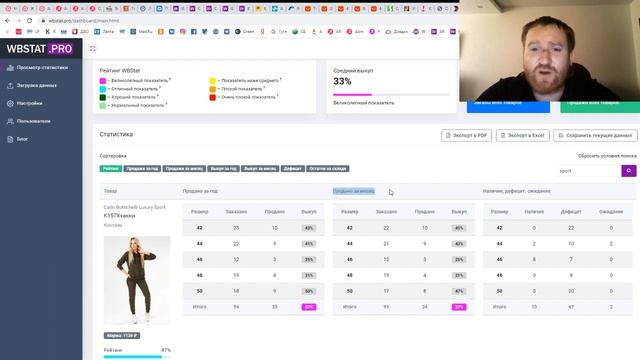Sort by Дефицит chip
This screenshot has height=360, width=640.
[293, 169]
